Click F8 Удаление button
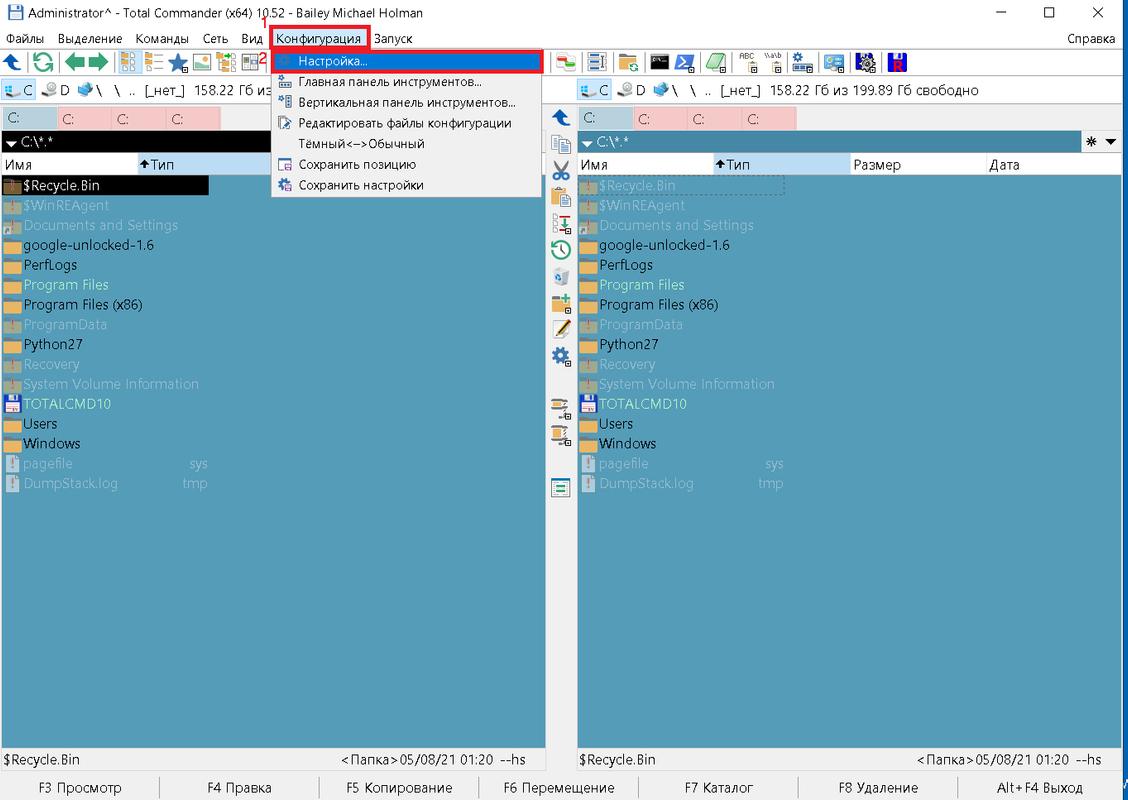 coord(878,788)
